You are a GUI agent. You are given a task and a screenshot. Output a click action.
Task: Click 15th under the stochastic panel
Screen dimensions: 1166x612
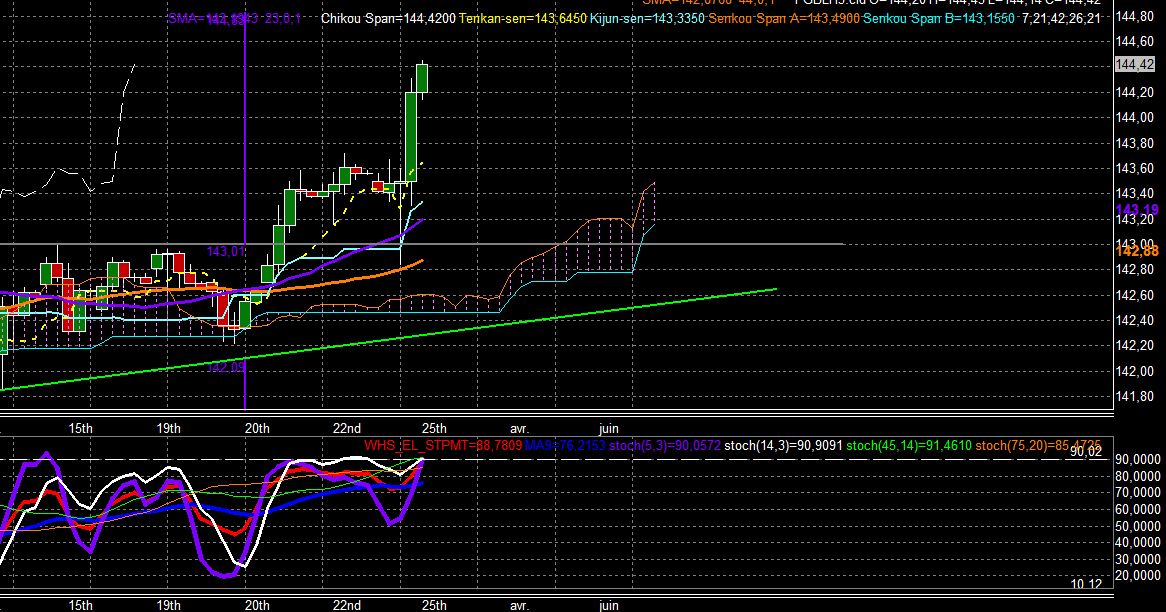[80, 605]
